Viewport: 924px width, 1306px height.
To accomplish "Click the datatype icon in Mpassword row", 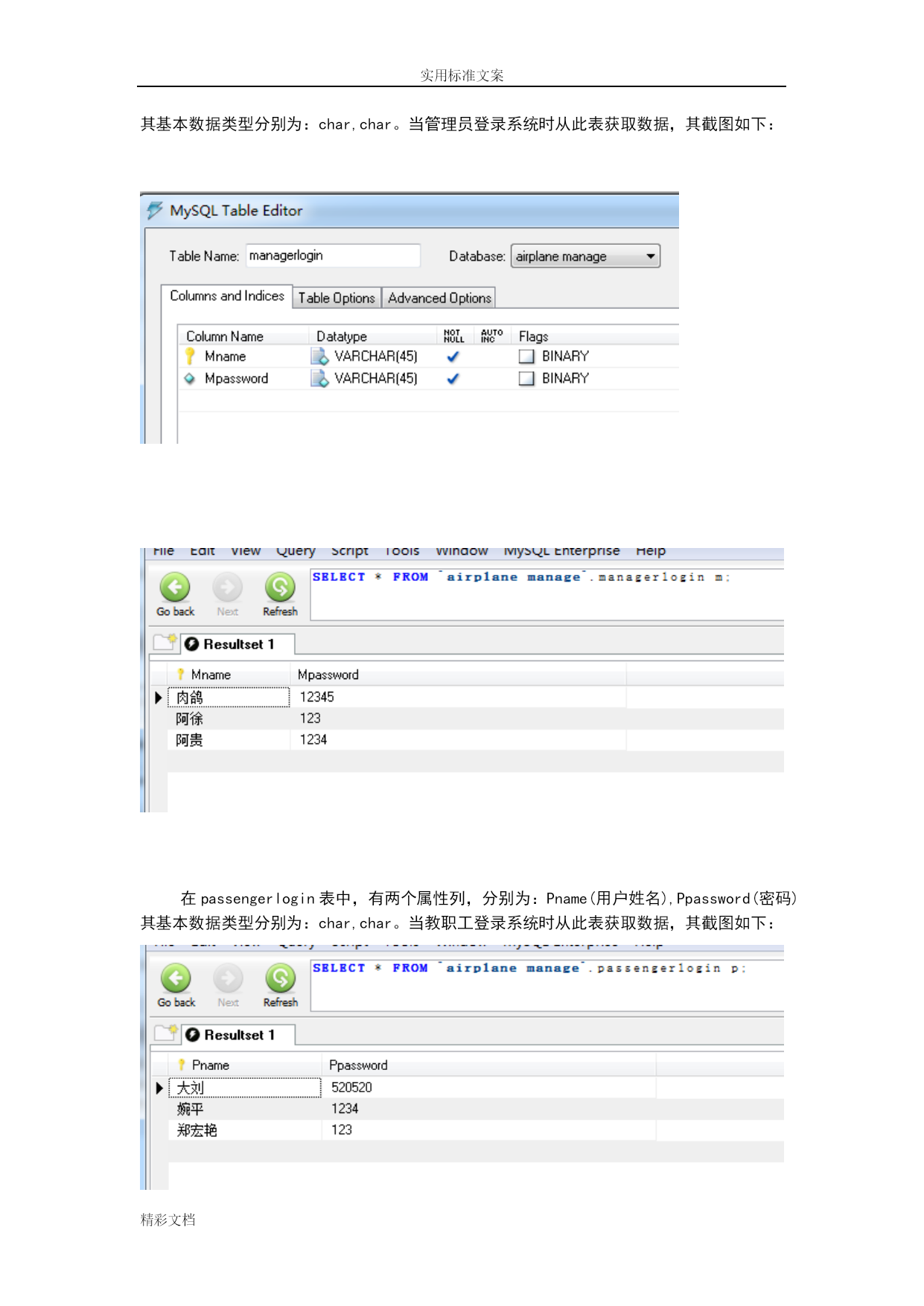I will tap(320, 379).
